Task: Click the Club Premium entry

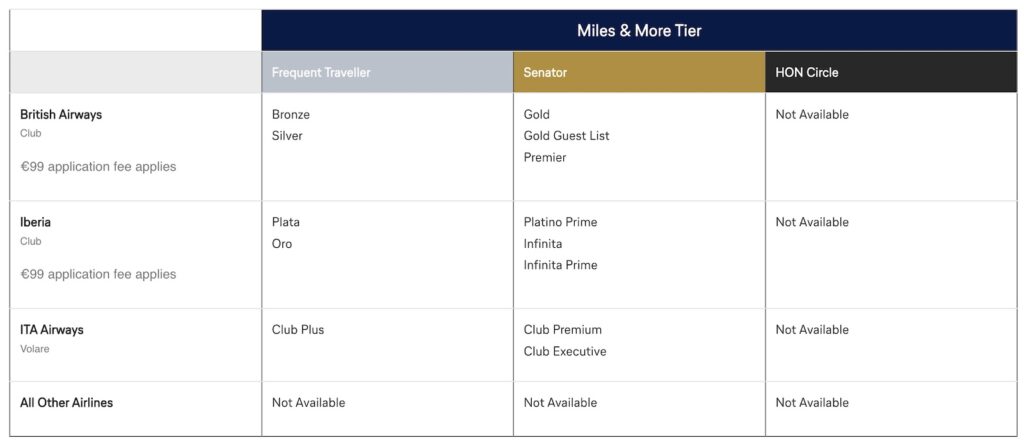Action: pos(563,330)
